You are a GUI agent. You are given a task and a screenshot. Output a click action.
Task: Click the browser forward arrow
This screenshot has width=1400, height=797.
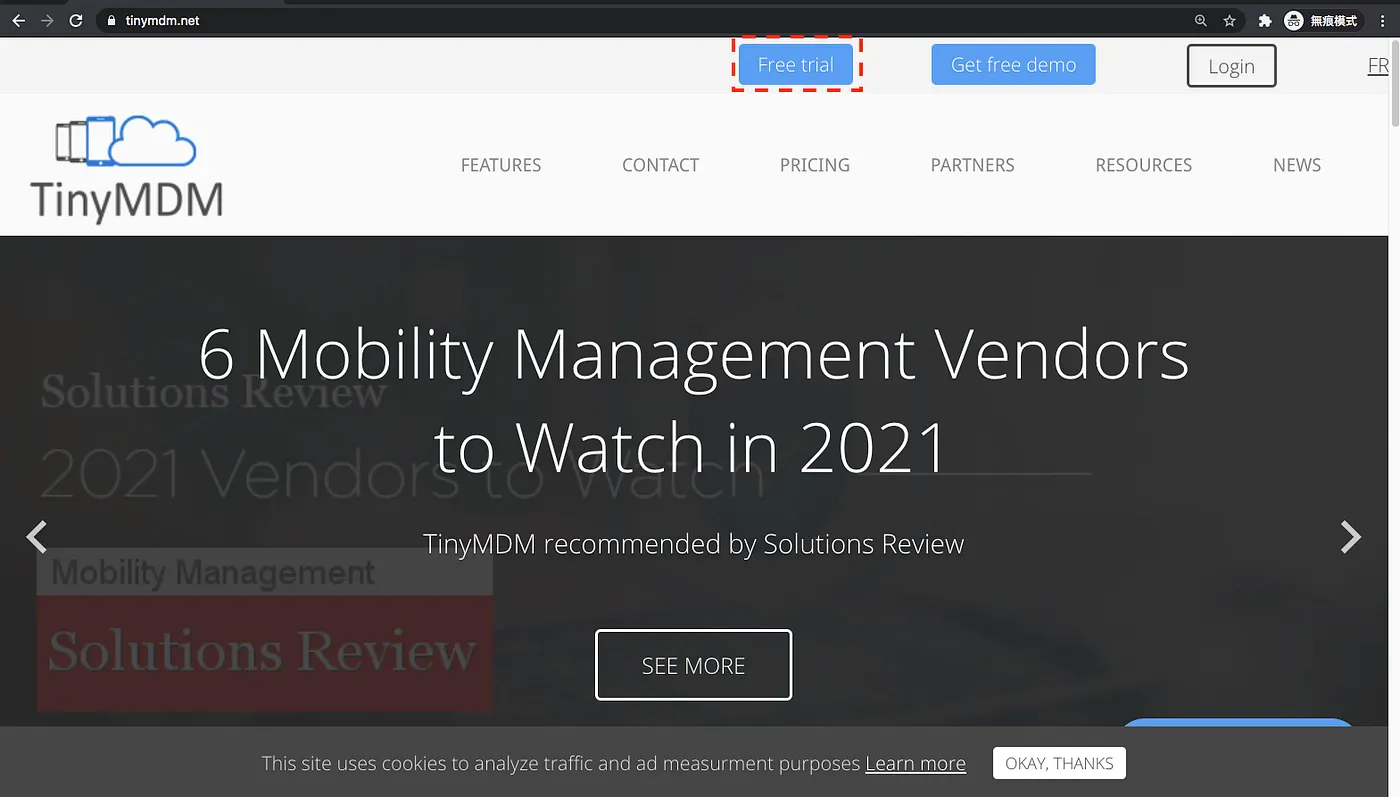coord(47,20)
